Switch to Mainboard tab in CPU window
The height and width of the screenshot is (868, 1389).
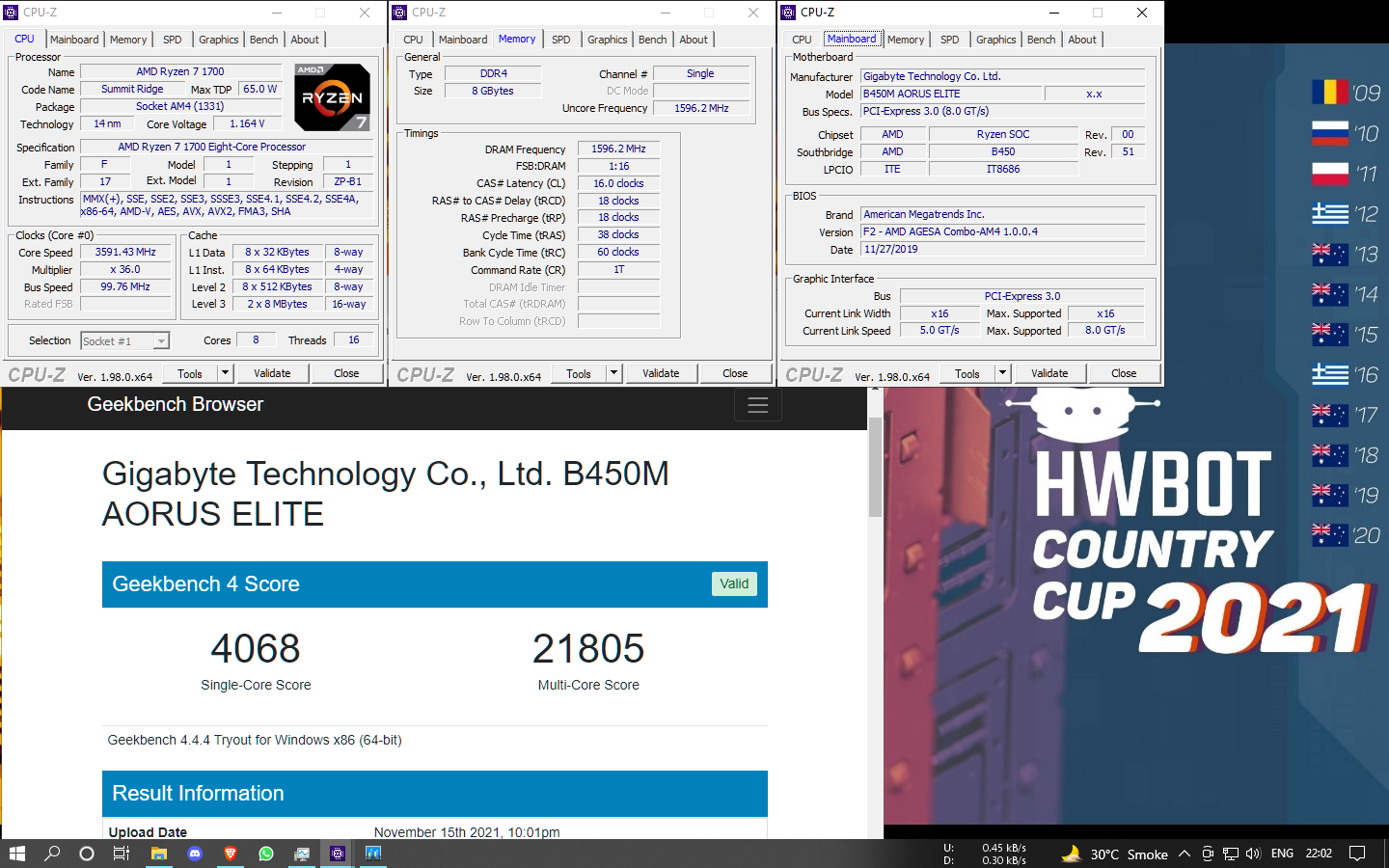74,40
